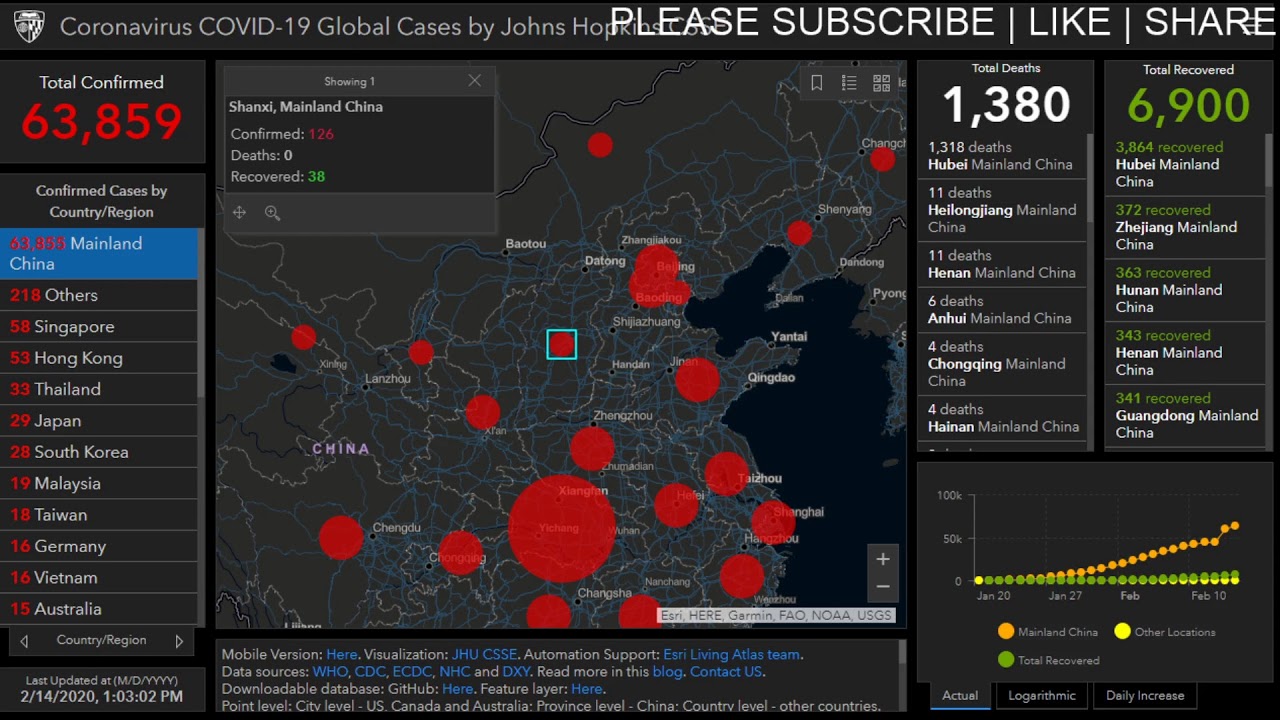Viewport: 1280px width, 720px height.
Task: Select Japan in country list
Action: click(99, 421)
